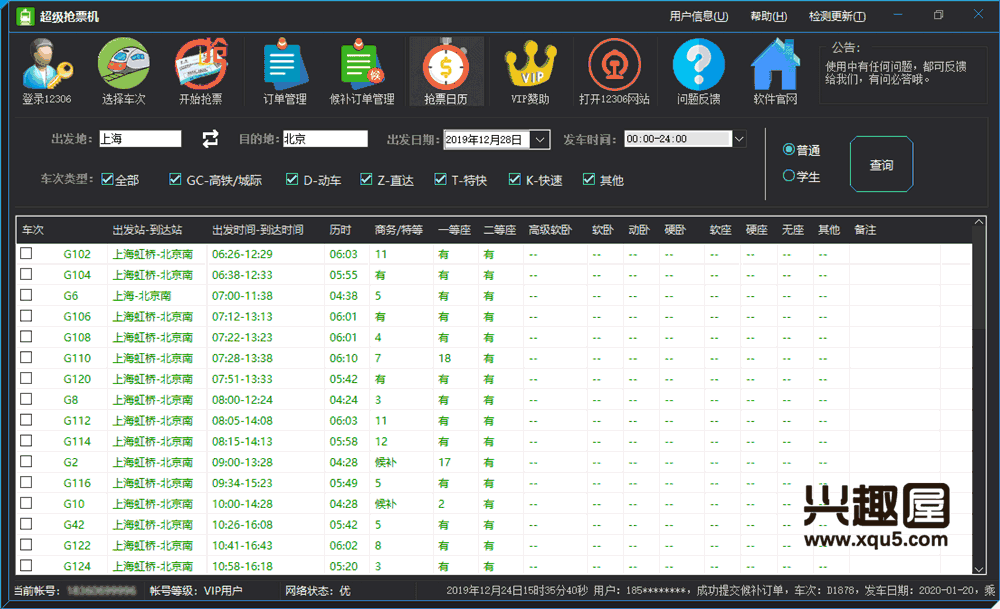Click the 网络状态: 优 status text
The image size is (1000, 609).
pos(318,591)
